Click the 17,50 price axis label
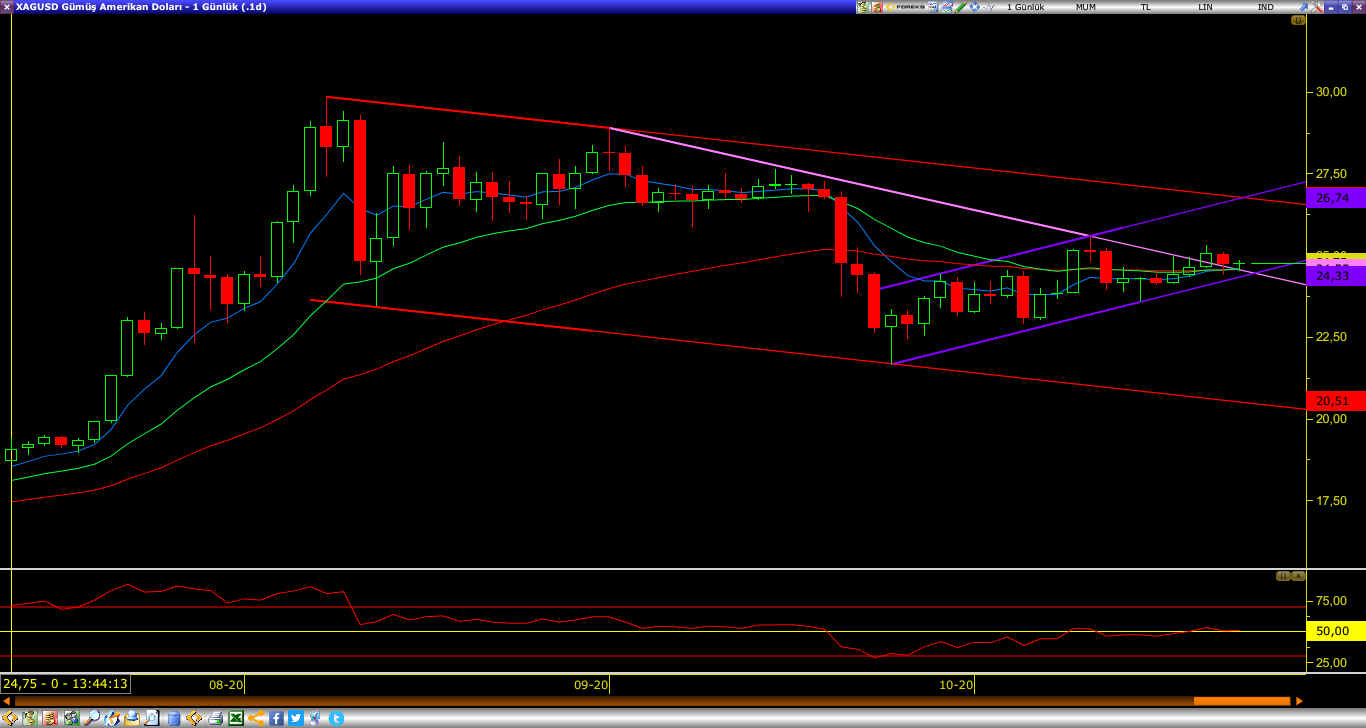1366x728 pixels. (x=1331, y=501)
